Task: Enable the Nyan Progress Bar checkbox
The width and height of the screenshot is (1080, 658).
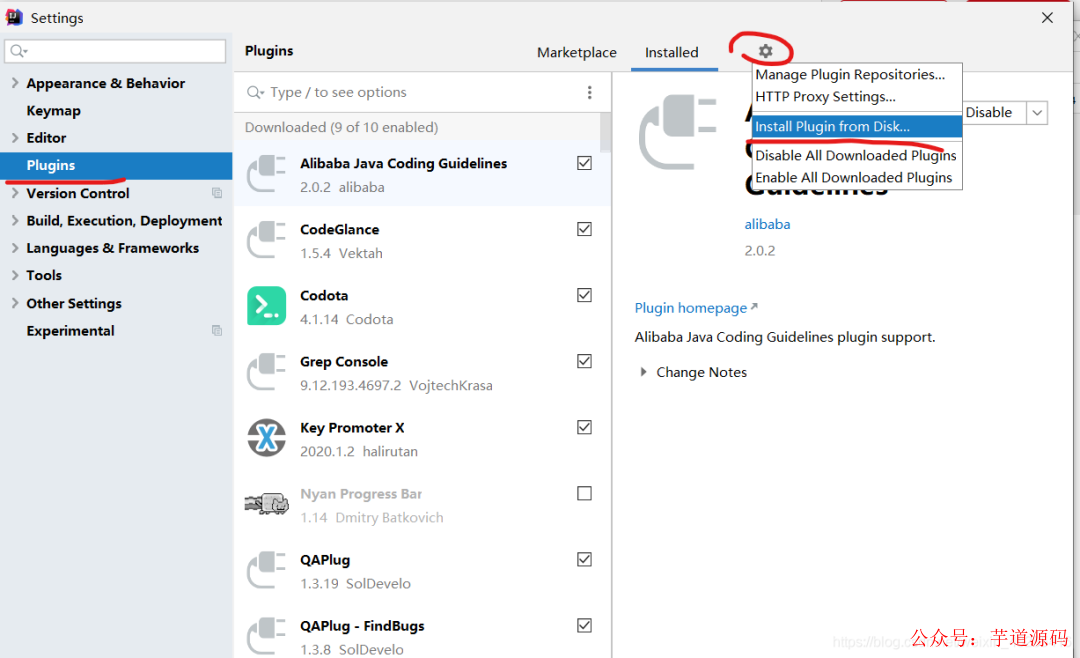Action: (584, 493)
